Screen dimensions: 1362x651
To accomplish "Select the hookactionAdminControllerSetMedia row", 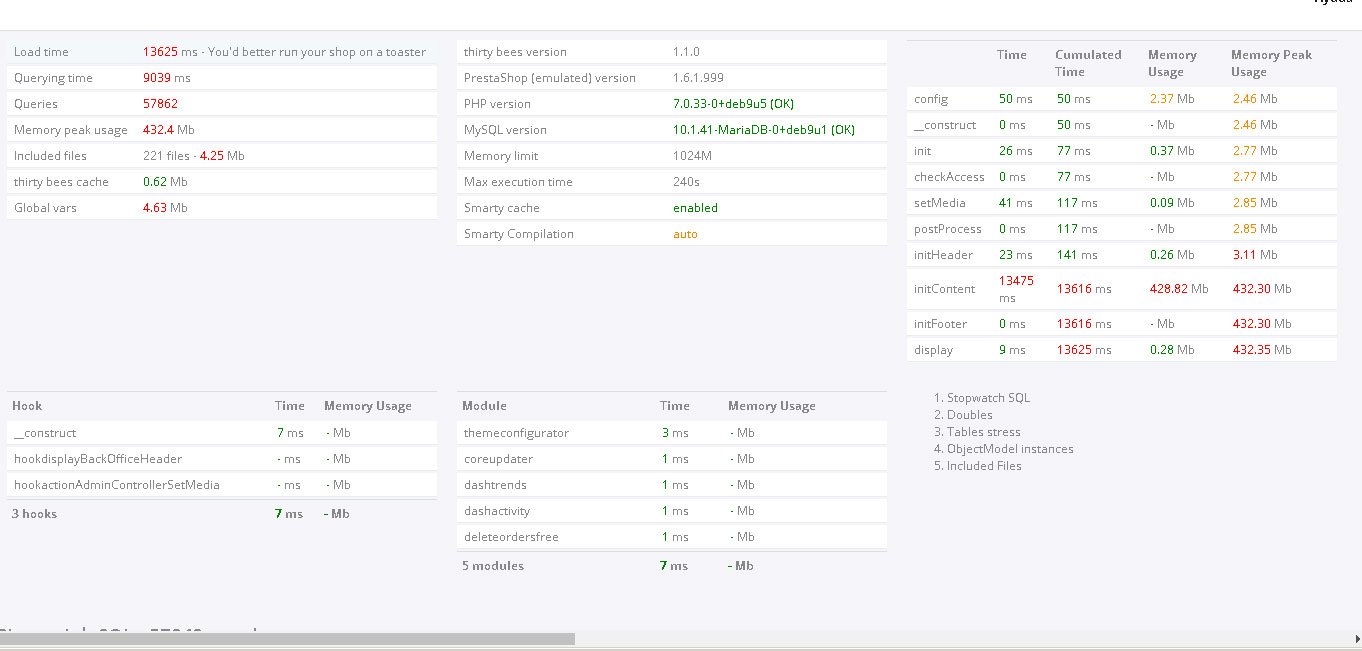I will tap(222, 485).
